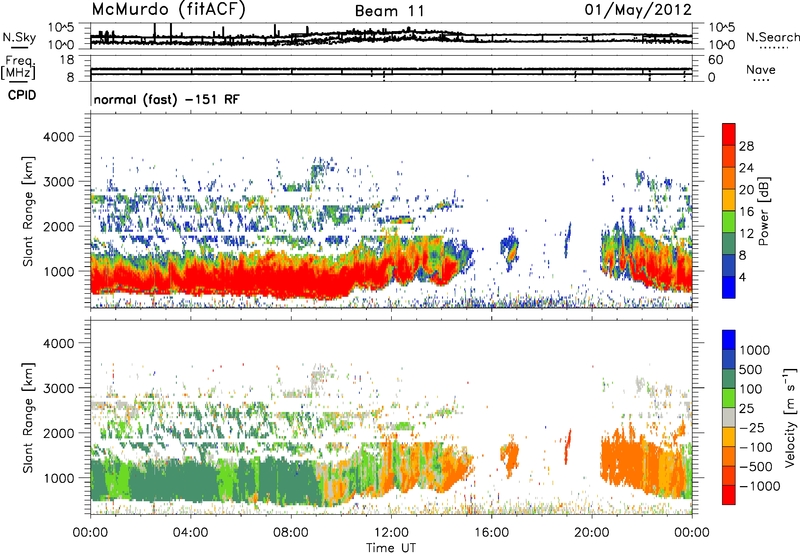800x554 pixels.
Task: Select the Beam 11 header label
Action: click(389, 11)
